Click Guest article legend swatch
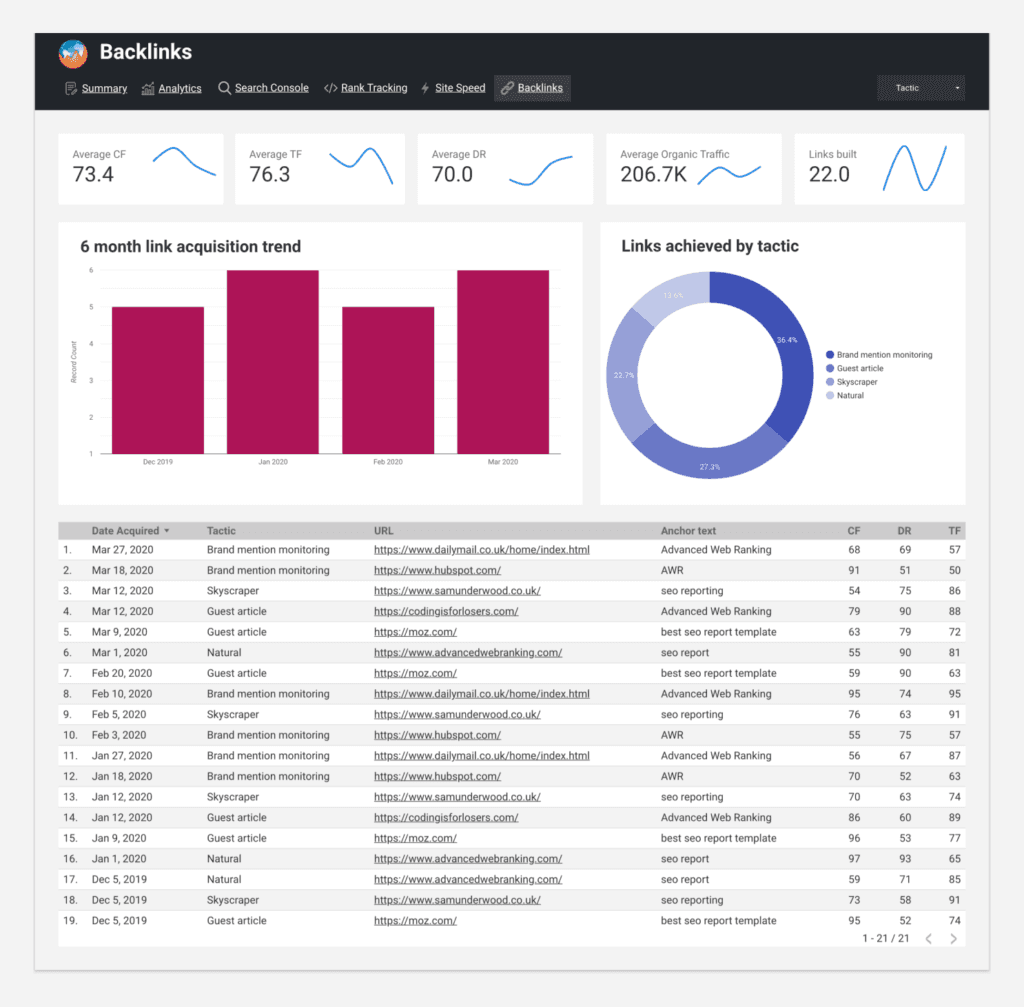This screenshot has width=1024, height=1007. click(x=830, y=368)
